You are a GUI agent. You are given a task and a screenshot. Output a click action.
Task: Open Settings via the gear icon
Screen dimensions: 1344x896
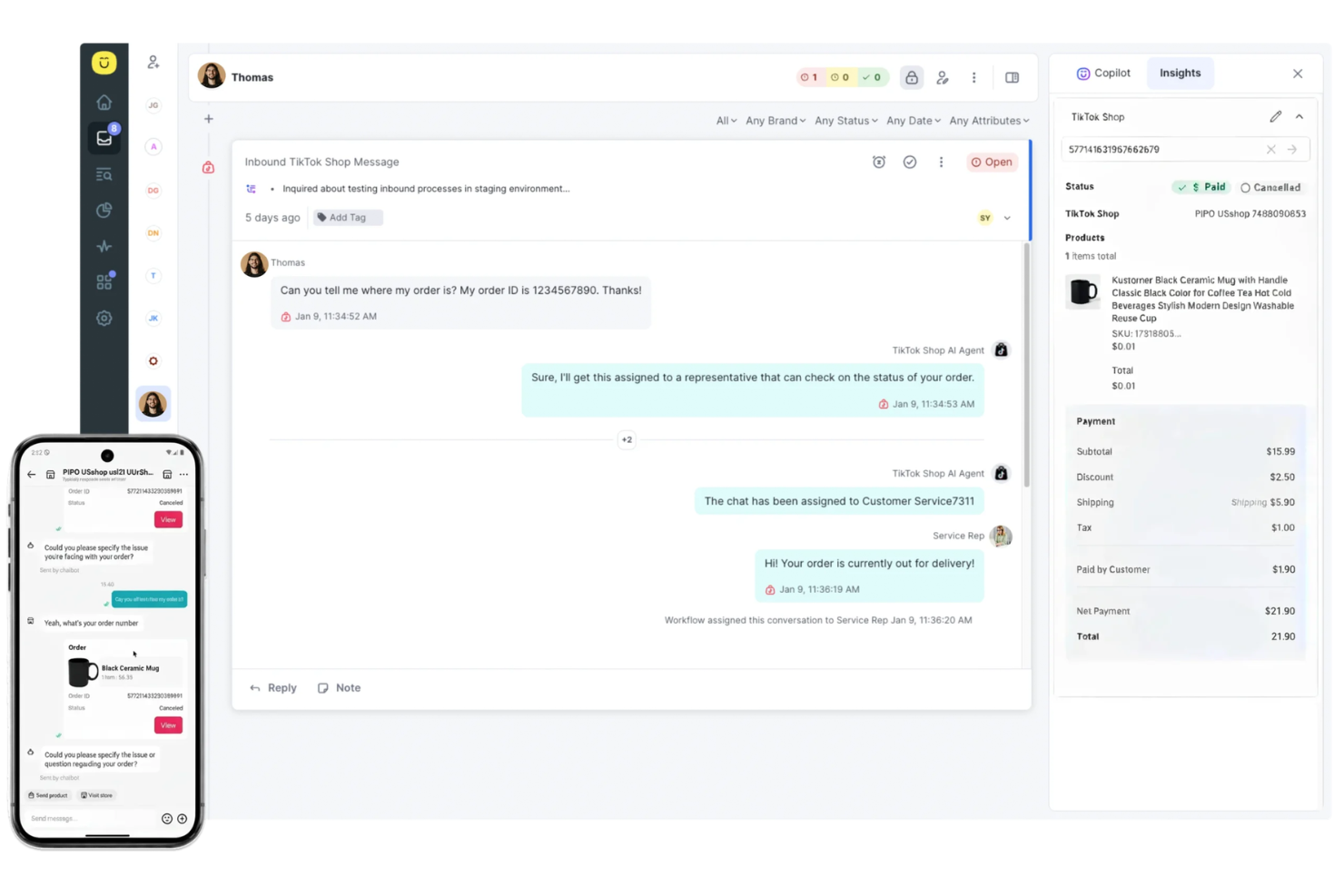click(104, 318)
